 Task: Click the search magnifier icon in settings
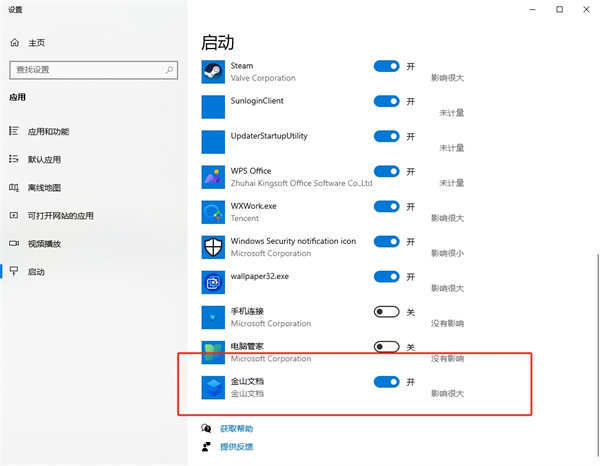pyautogui.click(x=169, y=69)
